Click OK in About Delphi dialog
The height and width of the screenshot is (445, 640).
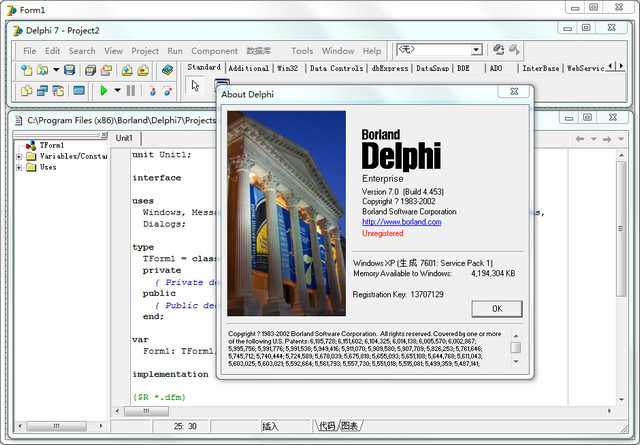click(497, 309)
